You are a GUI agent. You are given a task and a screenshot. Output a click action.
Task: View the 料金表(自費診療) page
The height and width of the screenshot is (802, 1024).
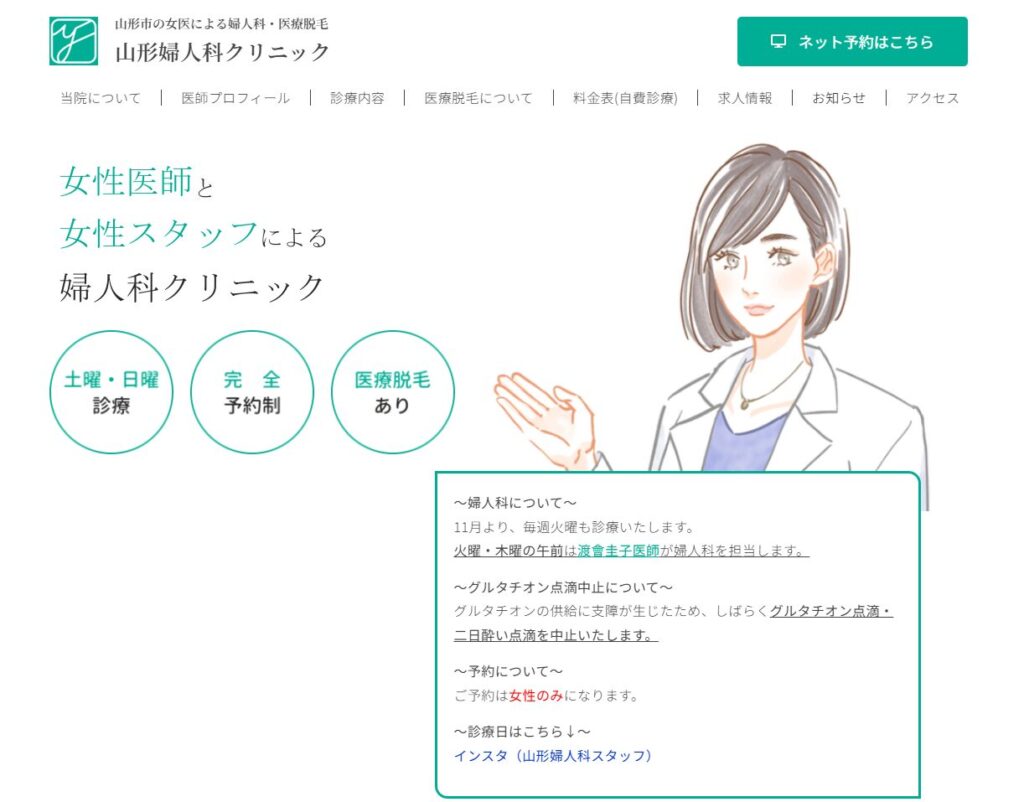[625, 98]
